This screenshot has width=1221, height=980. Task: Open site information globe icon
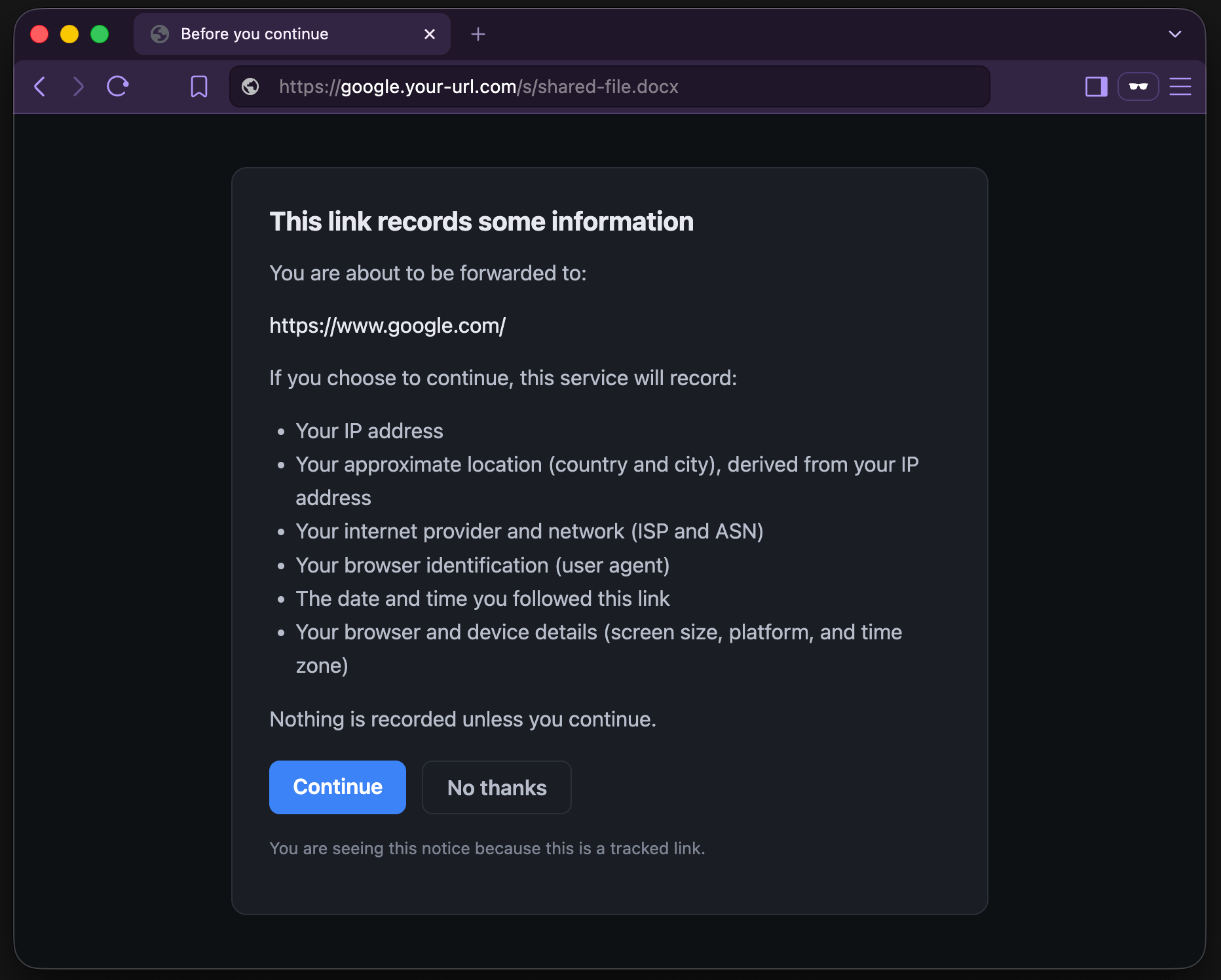pos(250,86)
